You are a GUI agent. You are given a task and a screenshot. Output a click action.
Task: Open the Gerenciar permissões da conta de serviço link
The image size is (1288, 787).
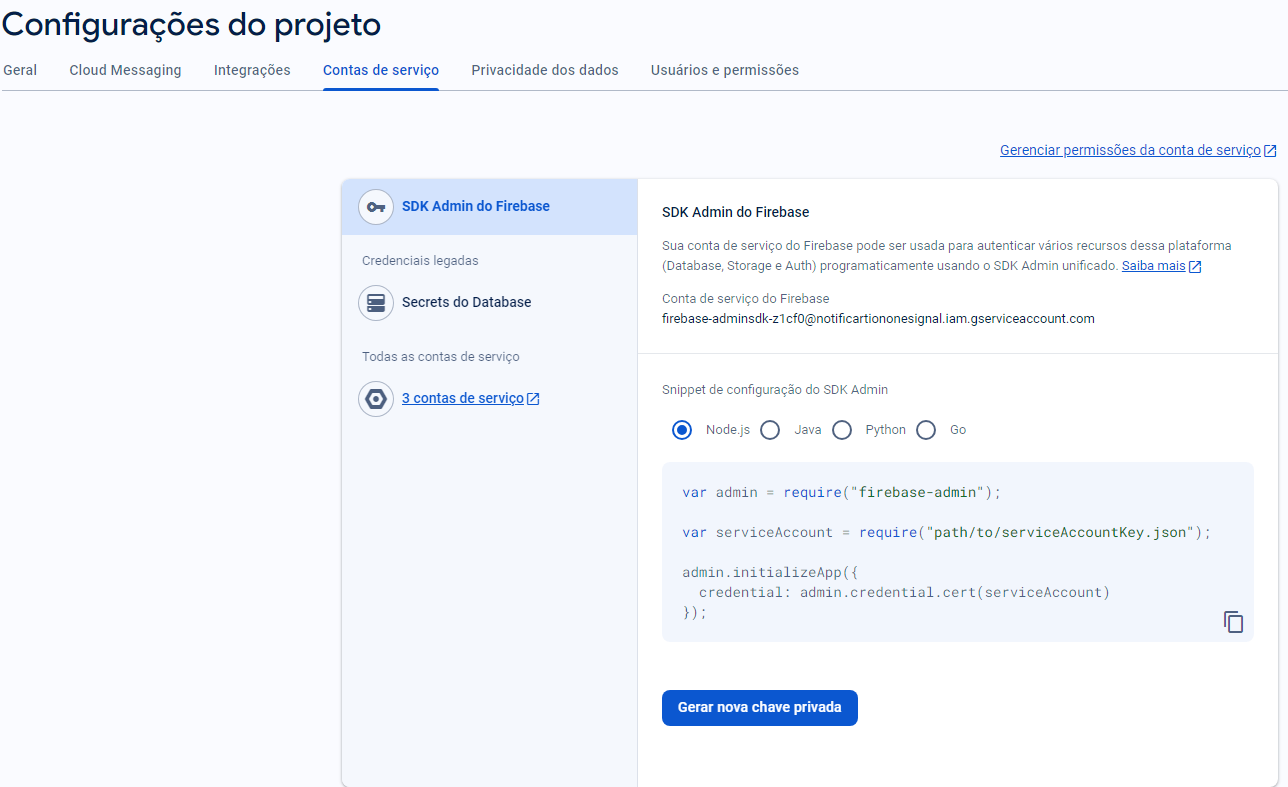point(1130,150)
